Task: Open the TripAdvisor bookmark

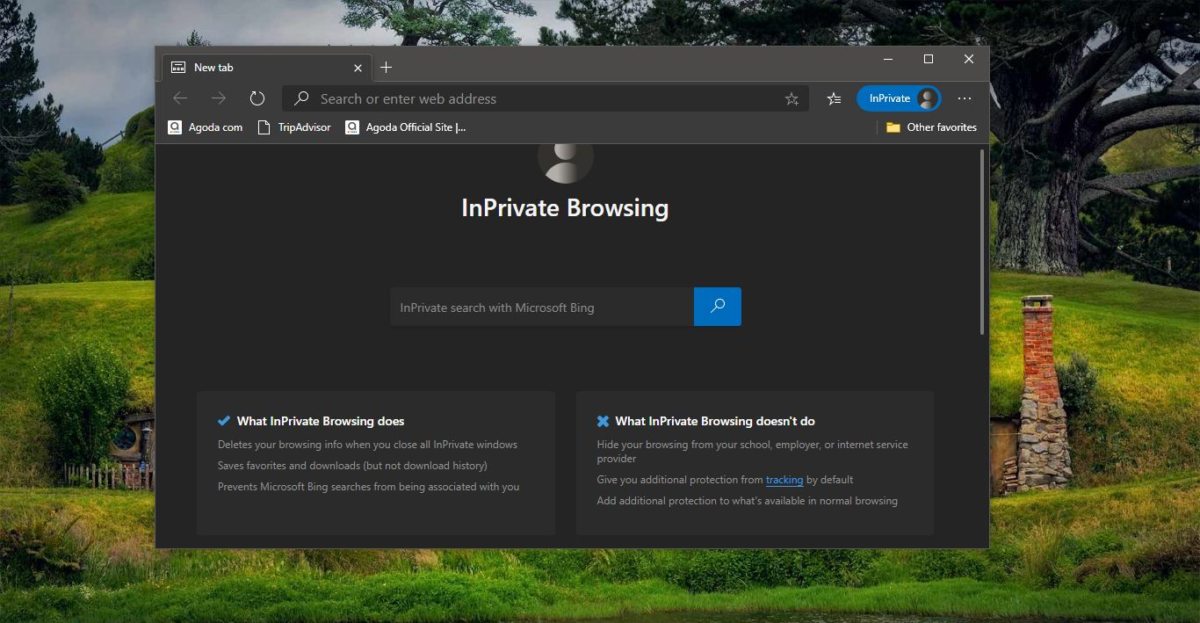Action: [x=294, y=127]
